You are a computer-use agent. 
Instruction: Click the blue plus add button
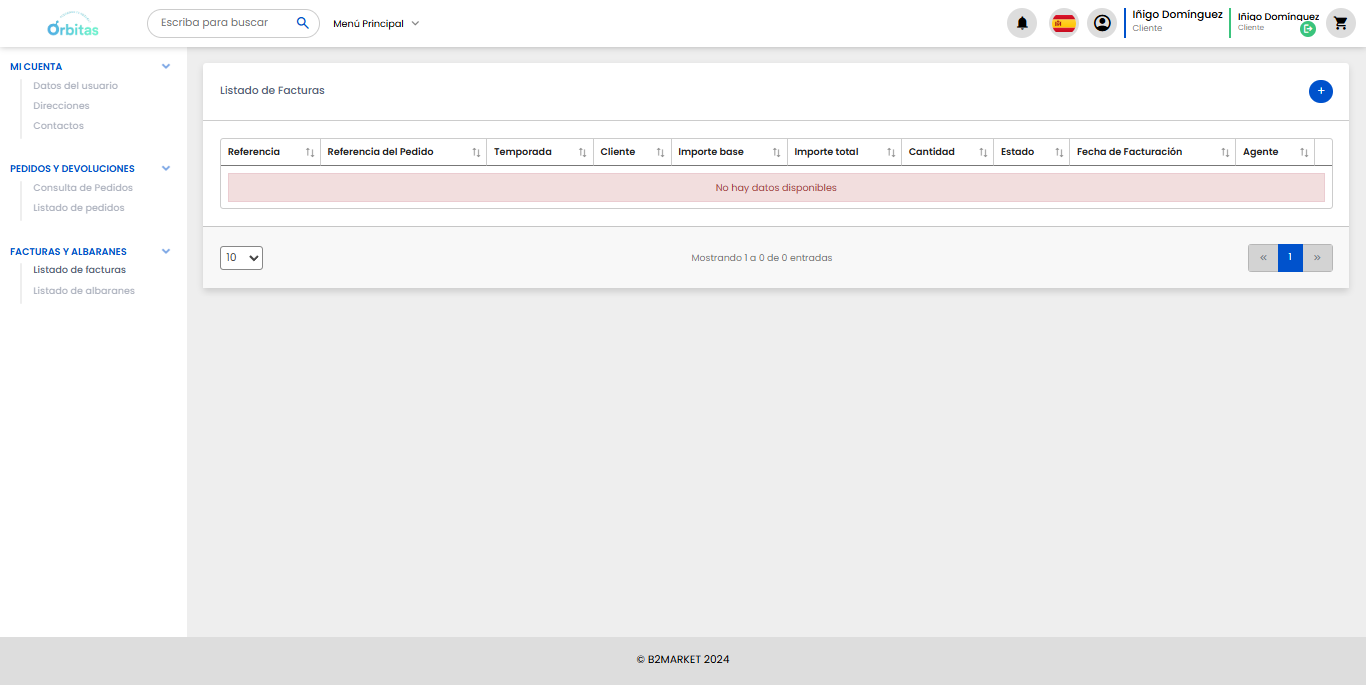(x=1320, y=91)
